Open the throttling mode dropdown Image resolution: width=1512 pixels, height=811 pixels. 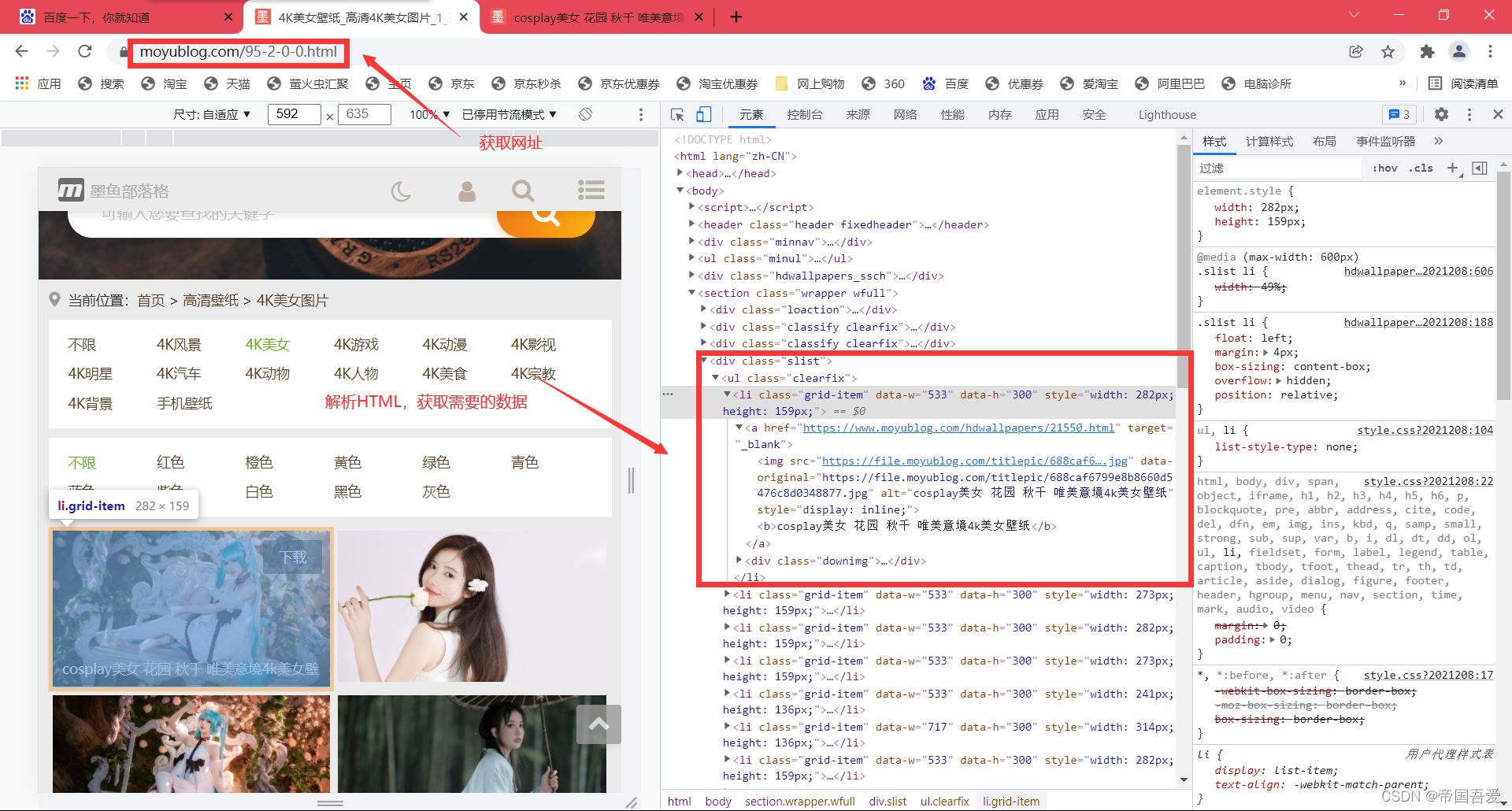click(x=510, y=114)
